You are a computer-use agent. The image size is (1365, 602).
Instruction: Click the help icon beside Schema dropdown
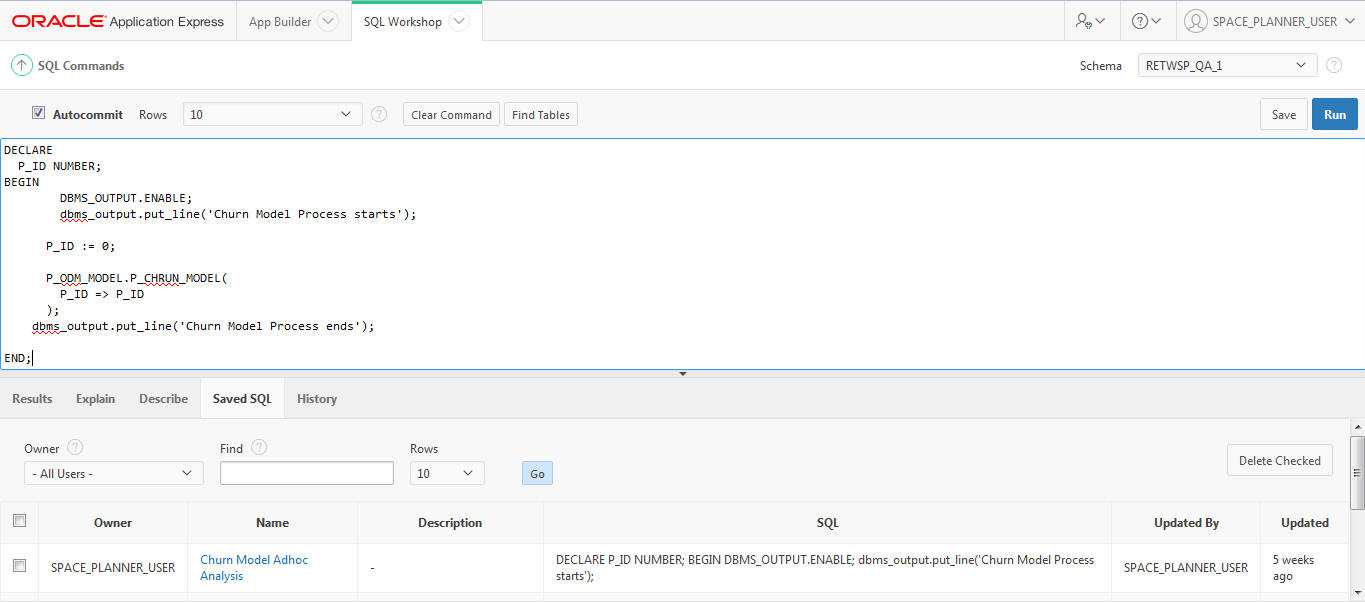1334,65
